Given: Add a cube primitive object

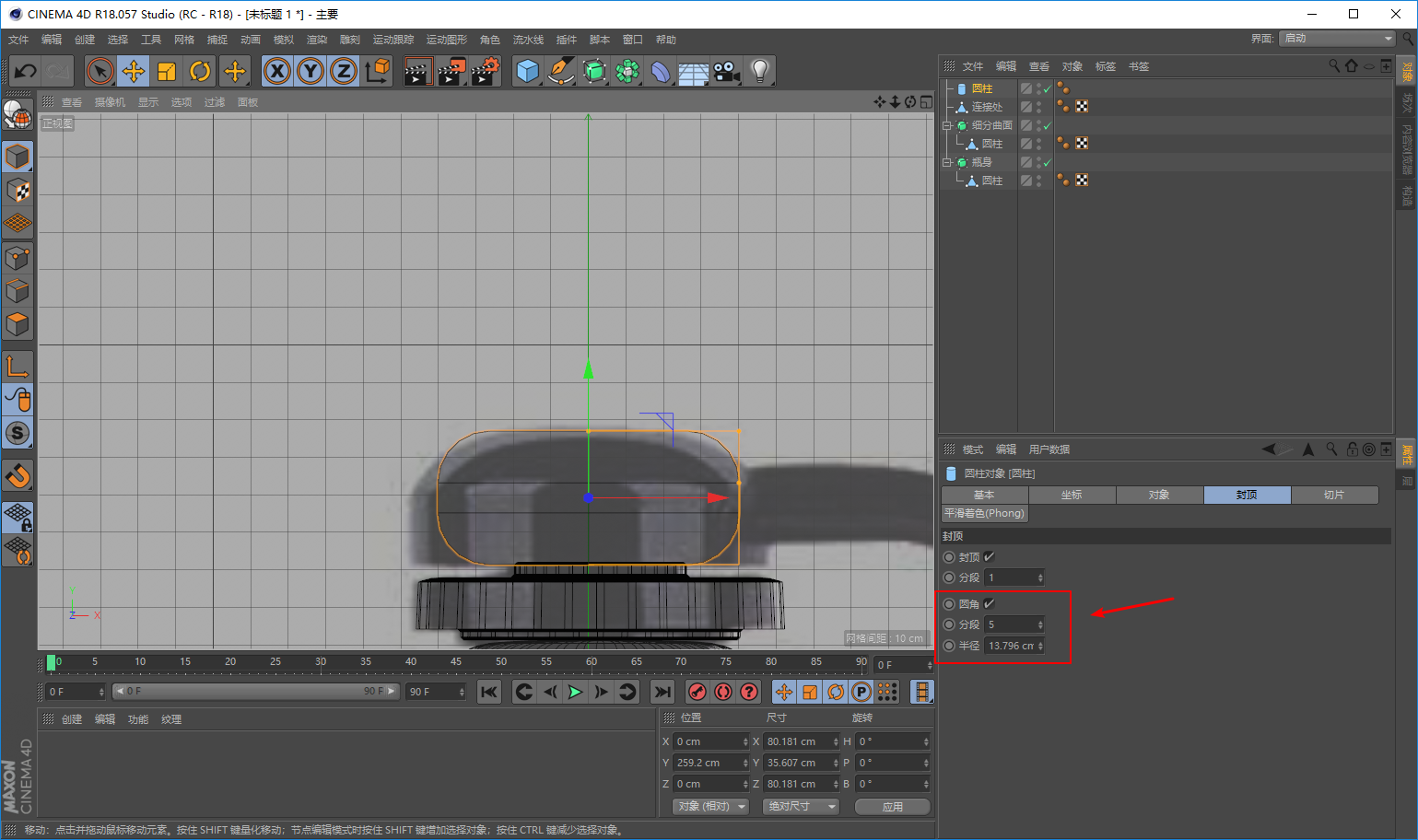Looking at the screenshot, I should tap(527, 71).
